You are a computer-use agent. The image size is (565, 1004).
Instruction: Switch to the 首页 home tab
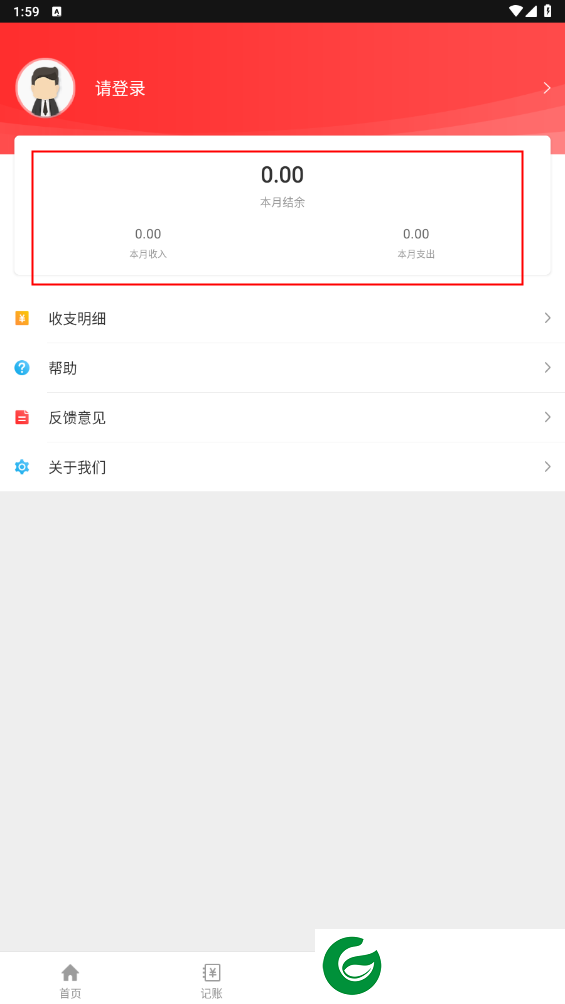(x=70, y=981)
